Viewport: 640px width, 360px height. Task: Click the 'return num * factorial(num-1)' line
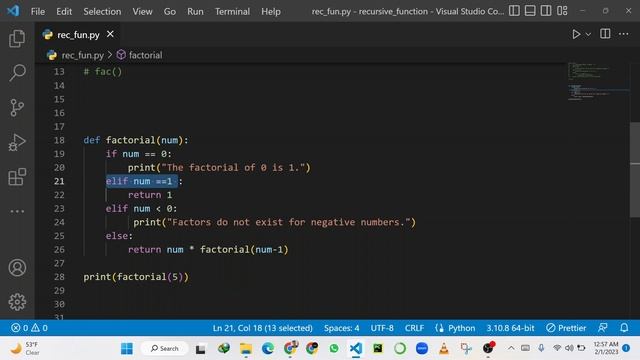point(208,249)
